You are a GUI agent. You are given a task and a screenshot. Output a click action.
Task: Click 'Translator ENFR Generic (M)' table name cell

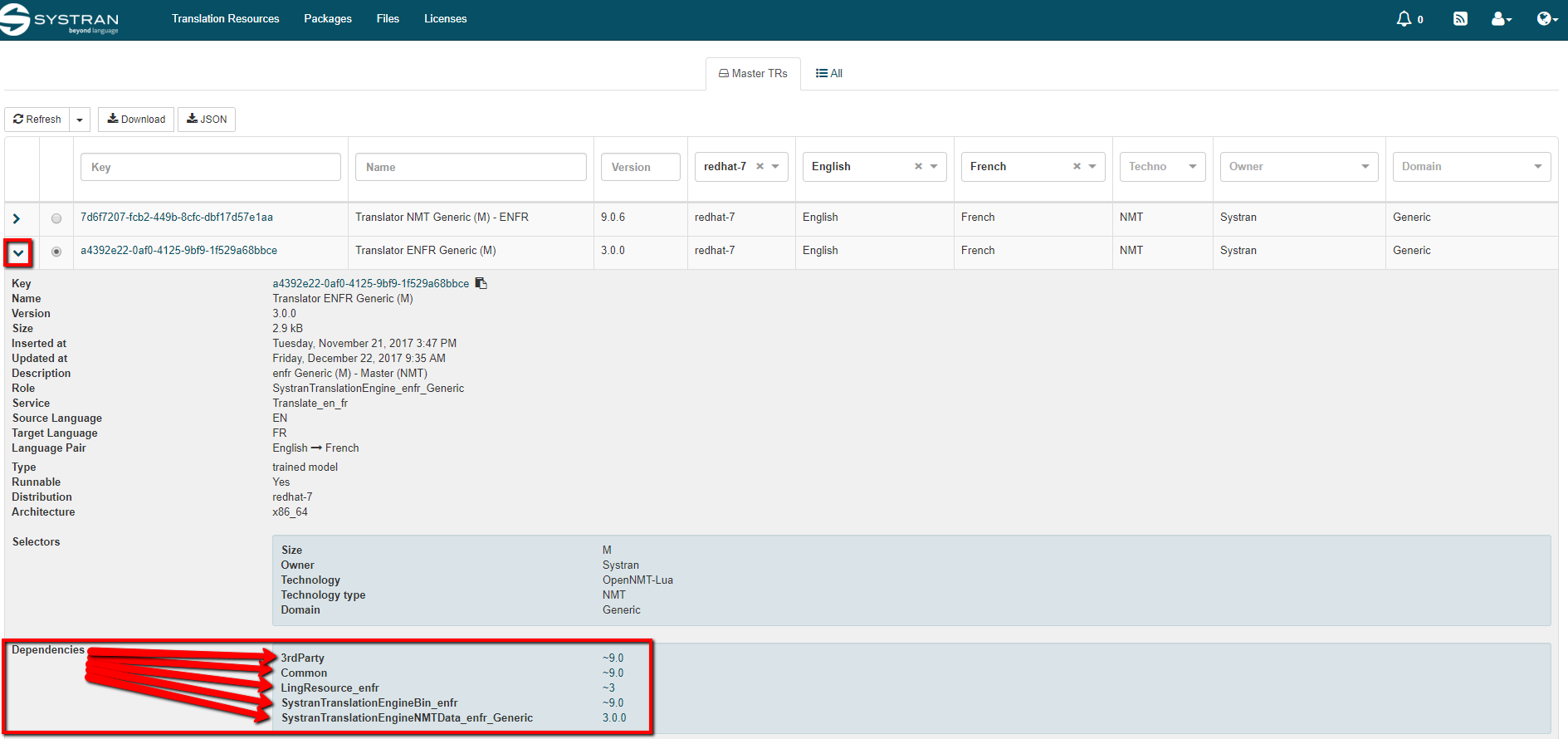(426, 250)
